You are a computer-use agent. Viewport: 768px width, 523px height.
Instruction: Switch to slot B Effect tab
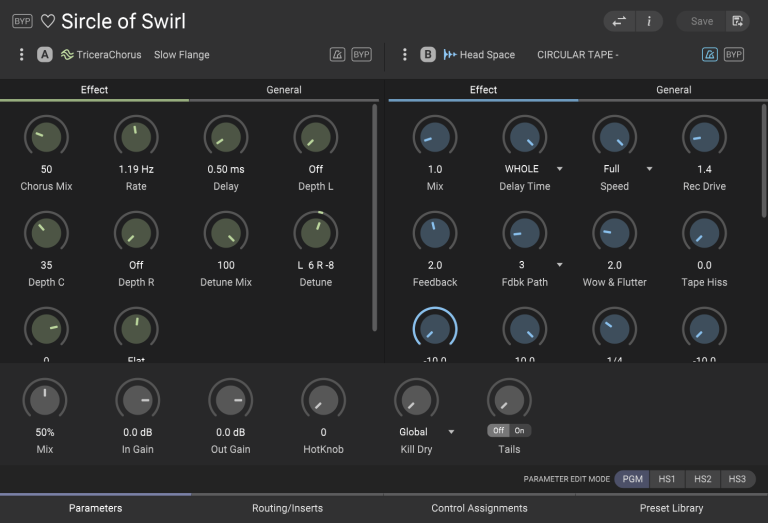[x=483, y=90]
